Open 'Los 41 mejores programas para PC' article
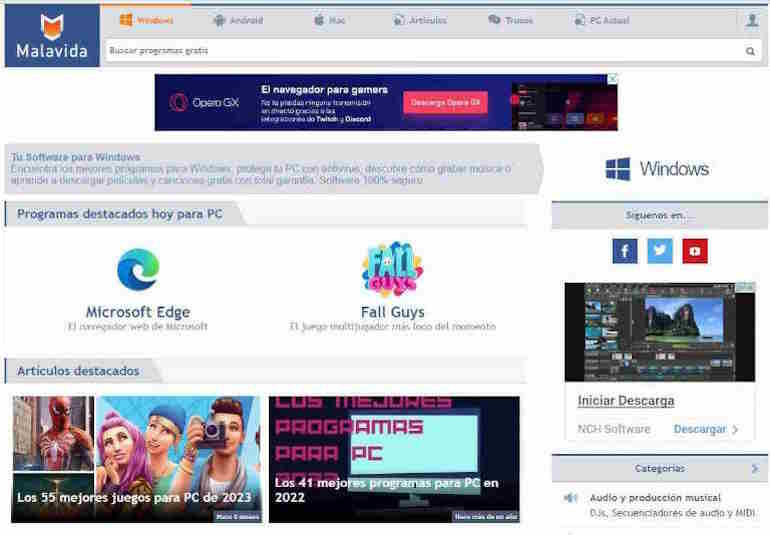770x535 pixels. pos(394,459)
